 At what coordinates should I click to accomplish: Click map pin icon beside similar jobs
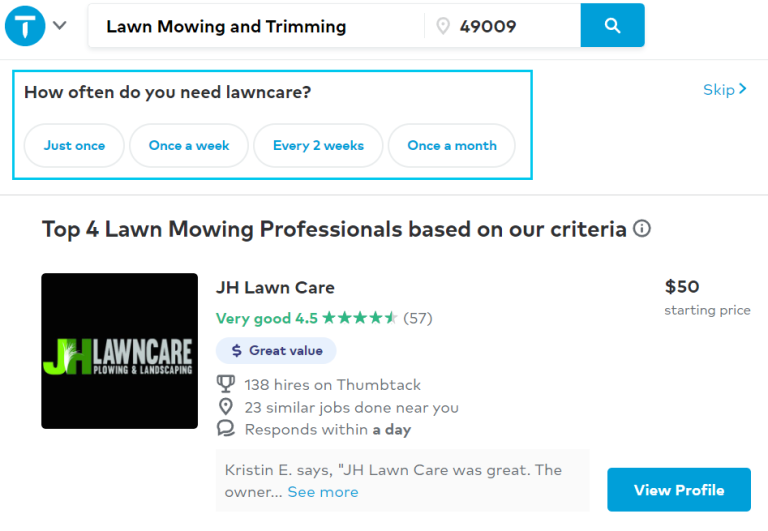click(x=226, y=407)
